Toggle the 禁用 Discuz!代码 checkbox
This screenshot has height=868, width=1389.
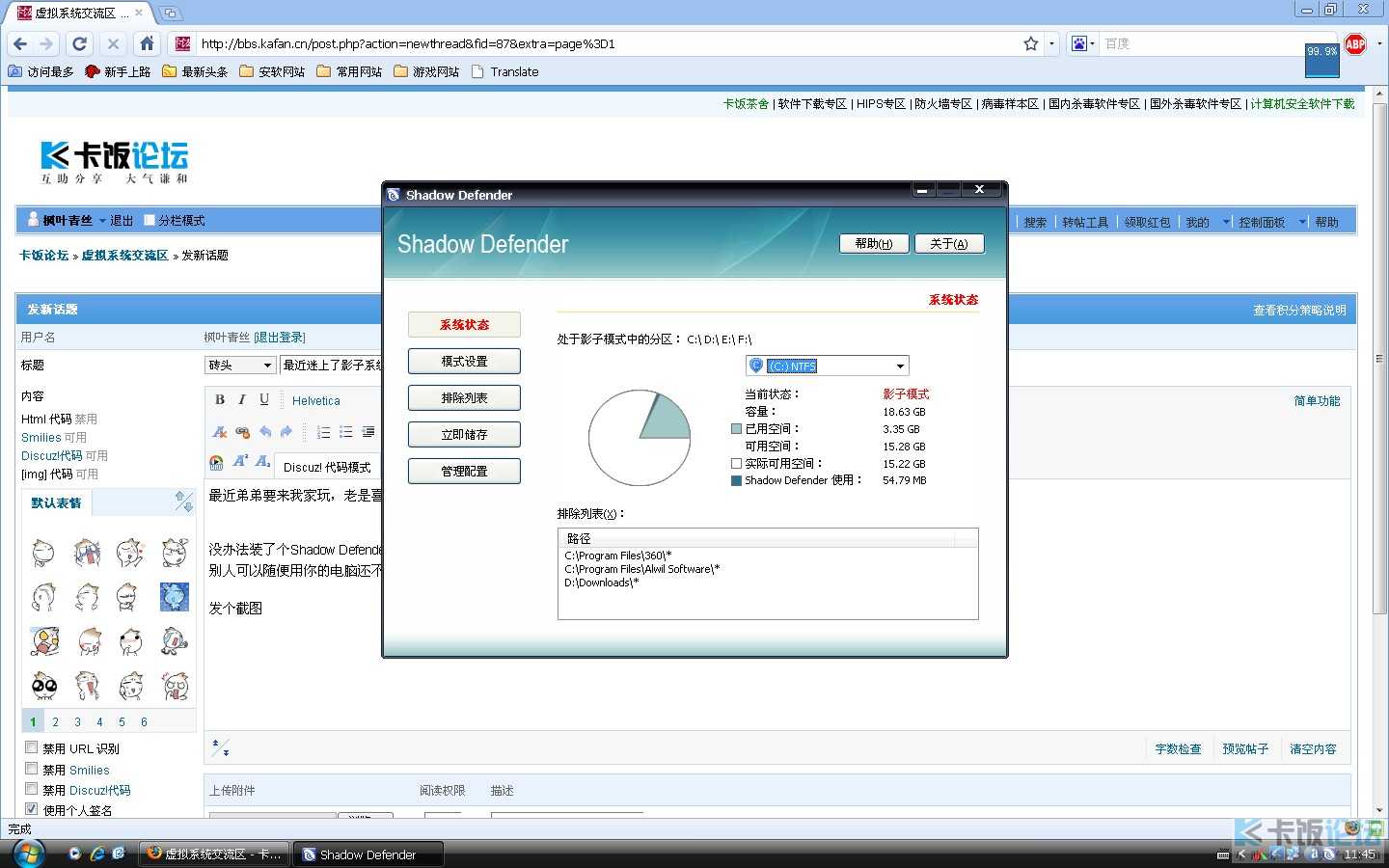(32, 789)
